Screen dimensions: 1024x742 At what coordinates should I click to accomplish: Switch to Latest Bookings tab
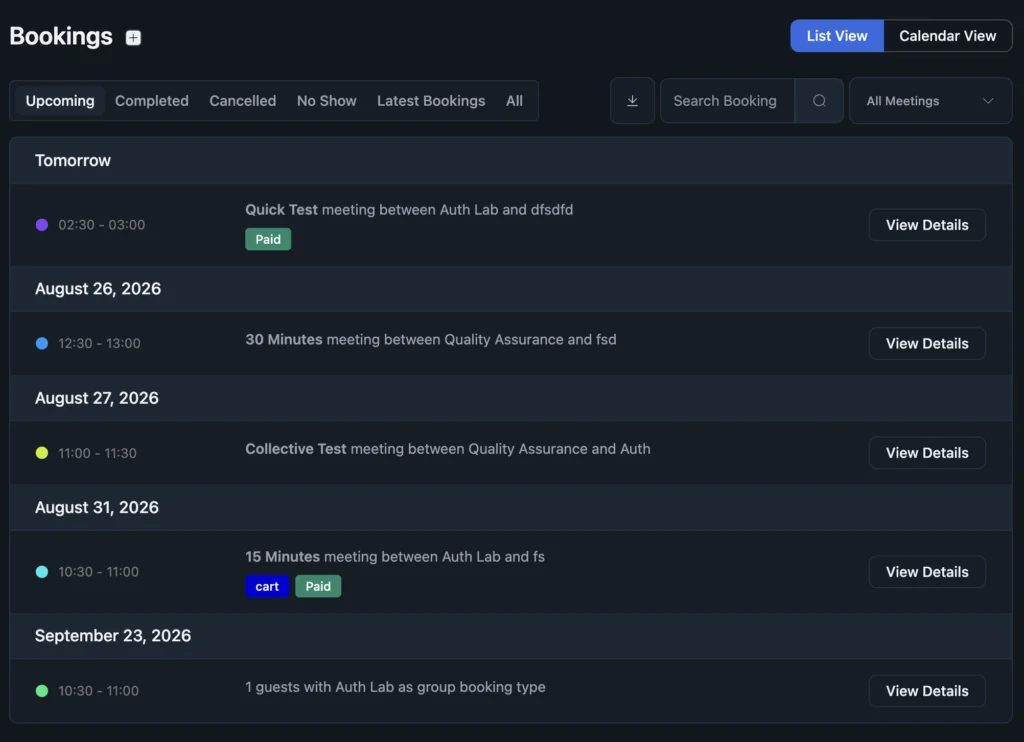pos(430,101)
